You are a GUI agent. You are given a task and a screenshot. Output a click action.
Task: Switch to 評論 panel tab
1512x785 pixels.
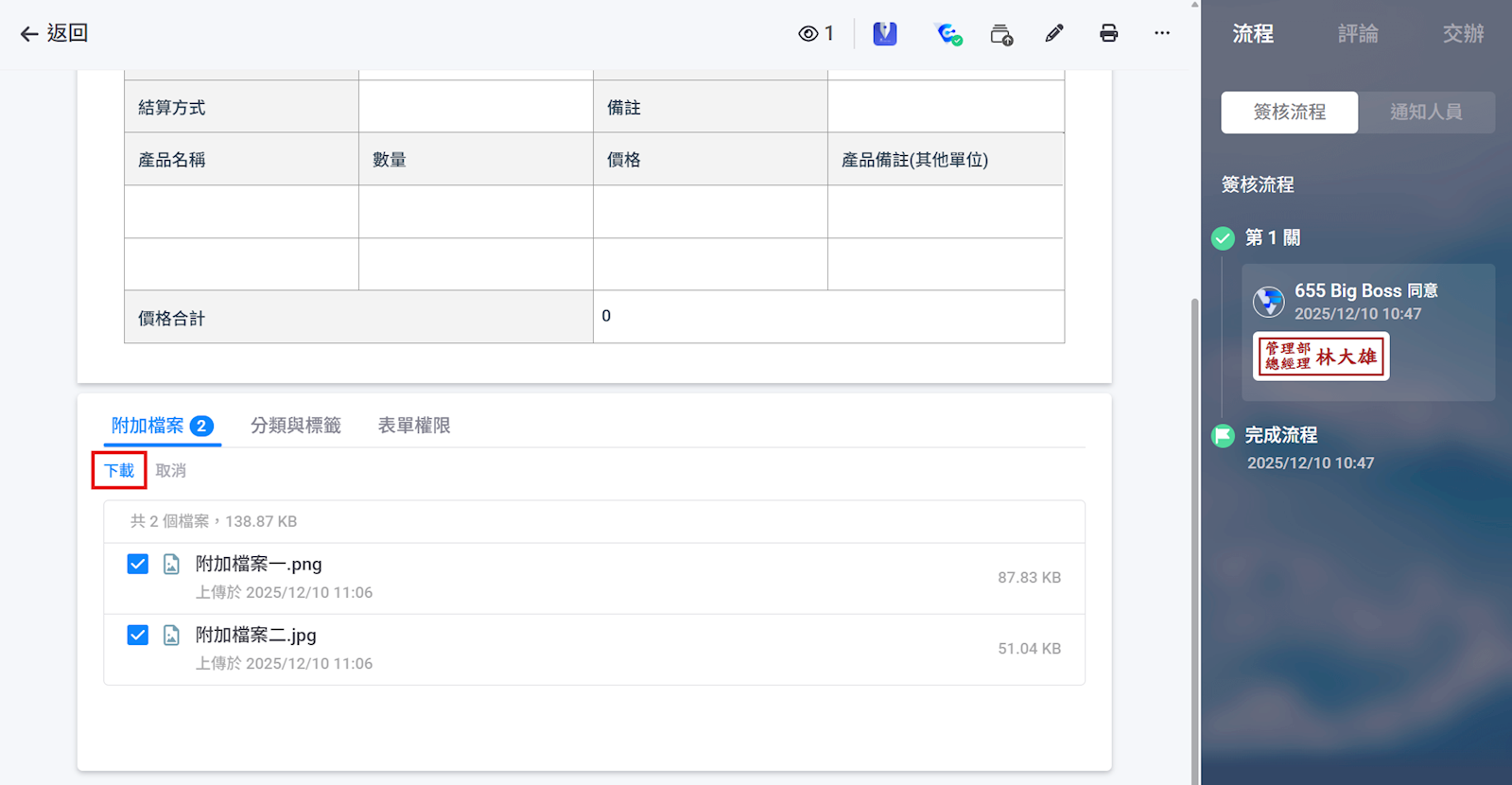click(x=1358, y=34)
